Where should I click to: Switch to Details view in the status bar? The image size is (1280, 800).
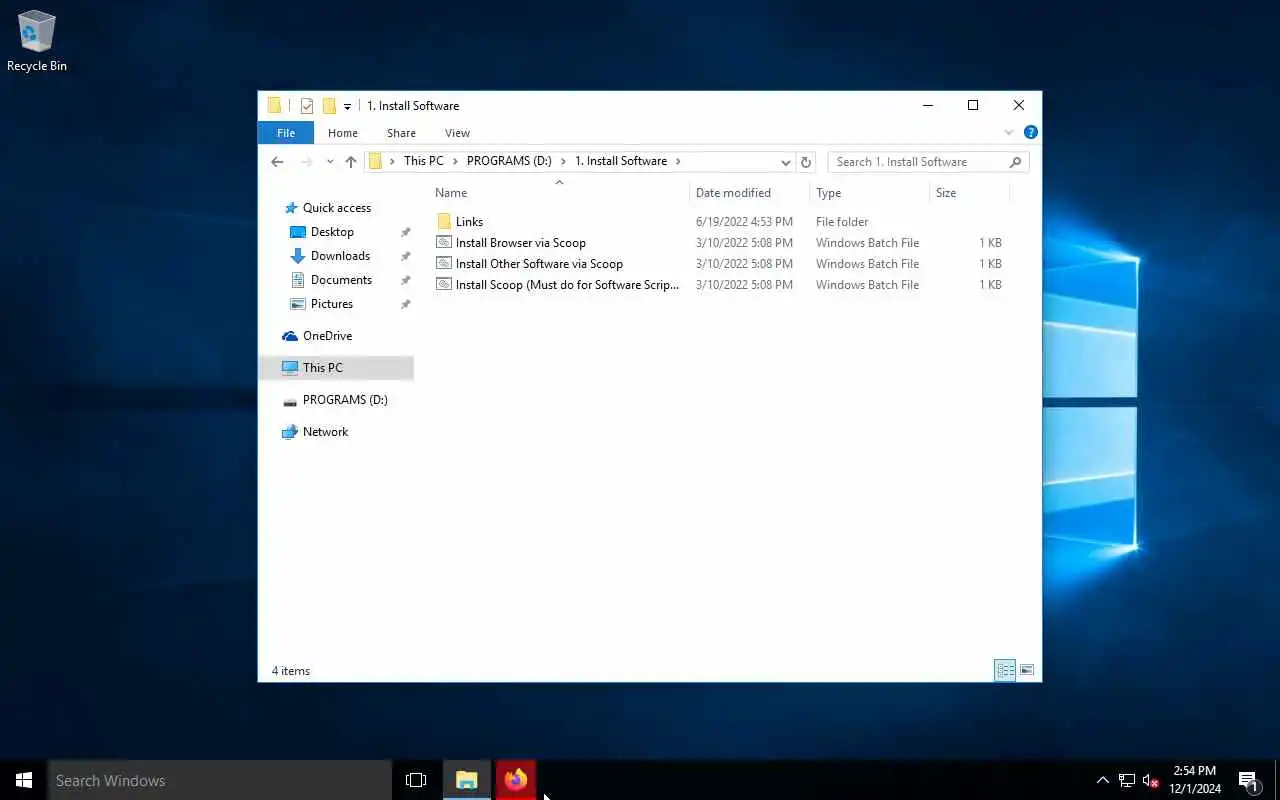click(1005, 670)
